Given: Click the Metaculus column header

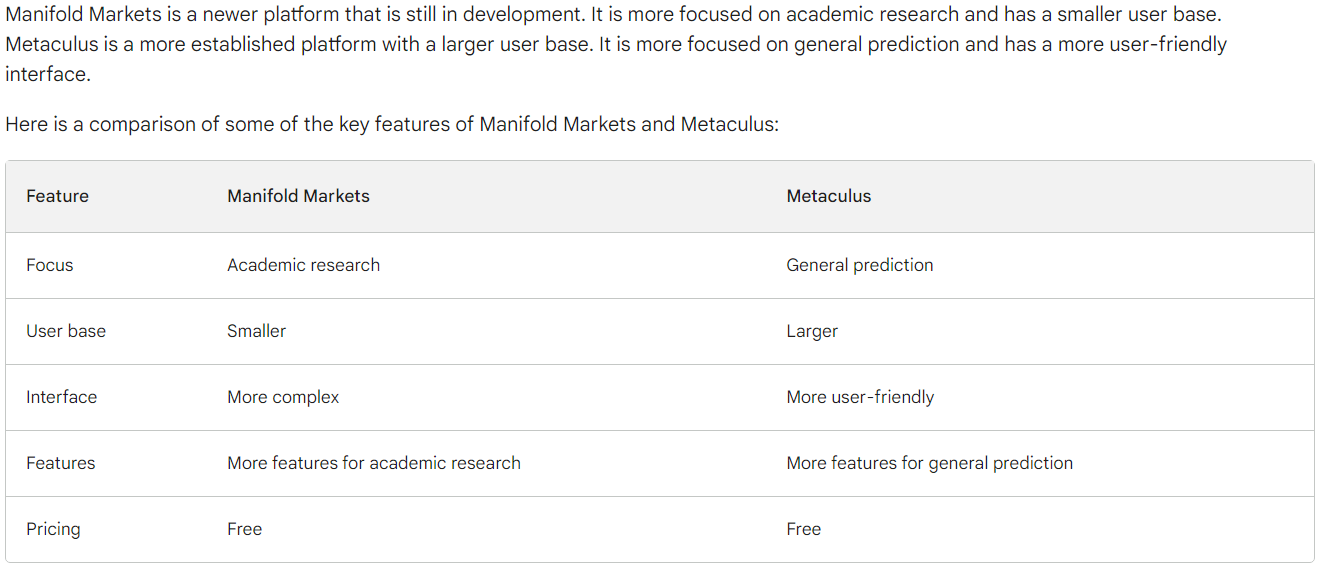Looking at the screenshot, I should (x=828, y=196).
